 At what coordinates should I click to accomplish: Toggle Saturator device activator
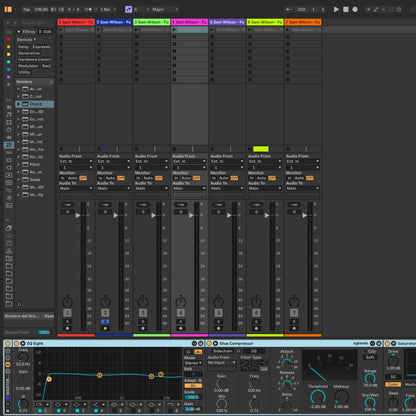point(388,343)
